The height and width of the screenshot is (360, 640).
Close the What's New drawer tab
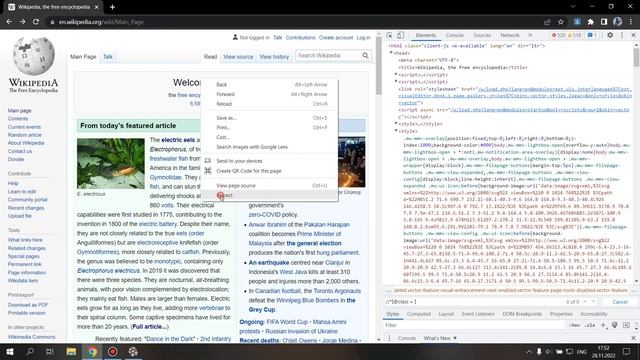[x=455, y=338]
